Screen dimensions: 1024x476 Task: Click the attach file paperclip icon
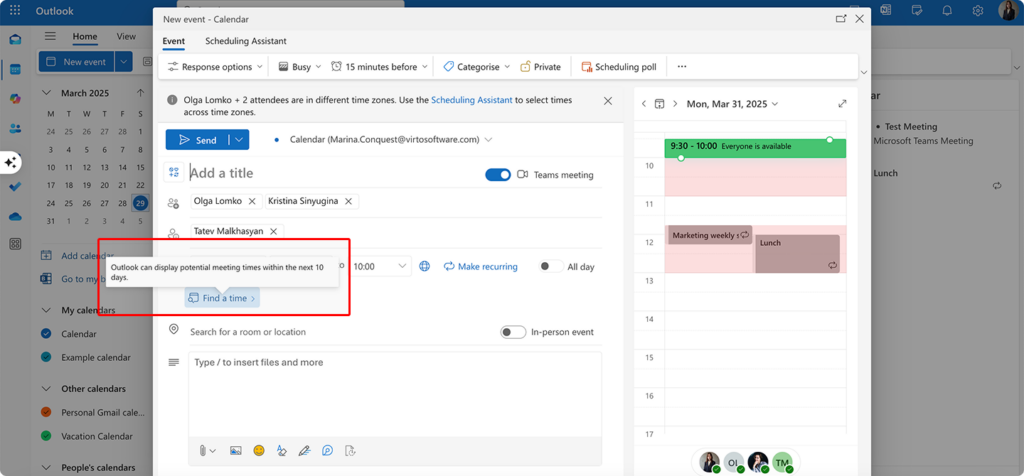click(x=203, y=451)
